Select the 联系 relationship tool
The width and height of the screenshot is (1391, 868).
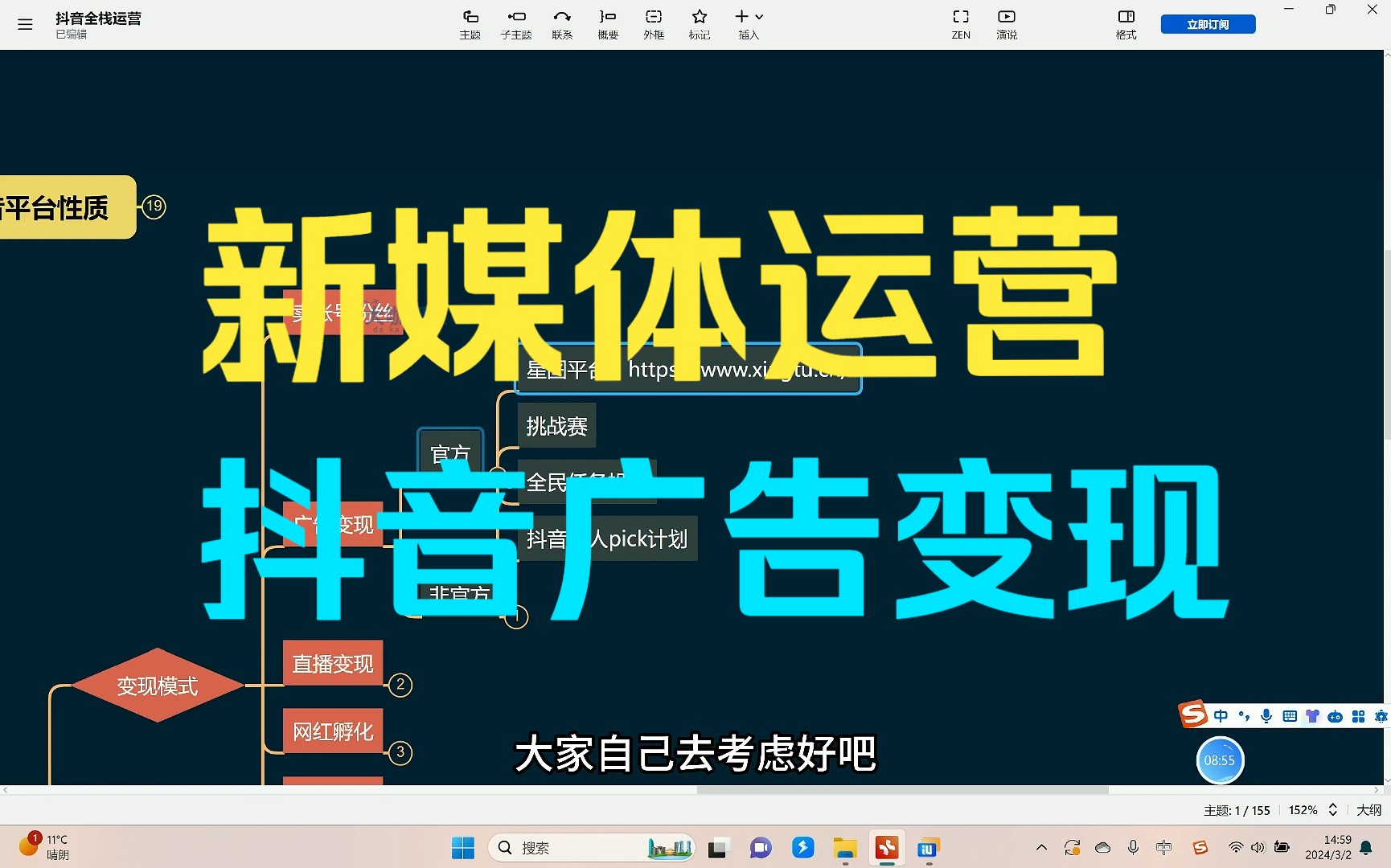[562, 24]
